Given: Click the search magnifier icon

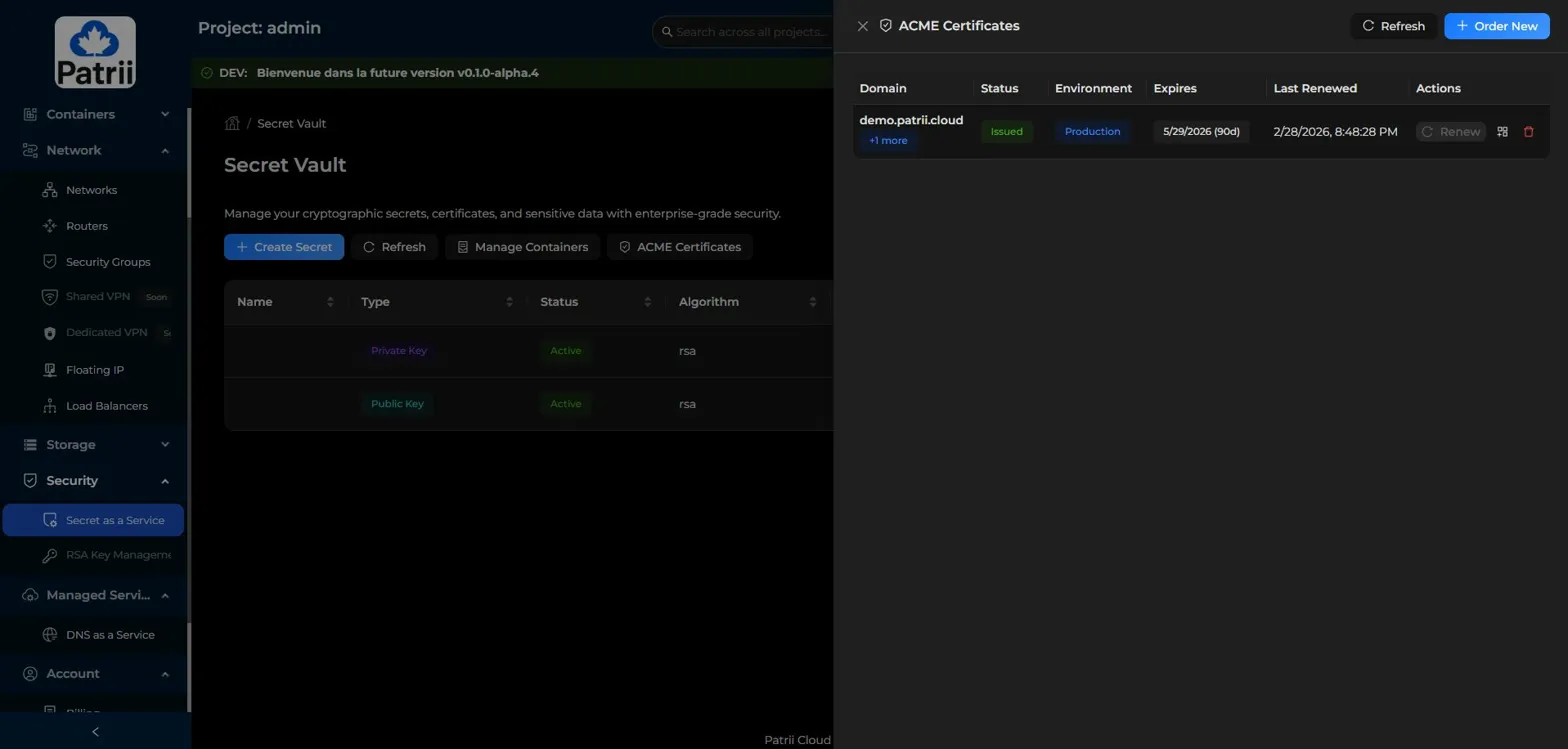Looking at the screenshot, I should point(667,32).
